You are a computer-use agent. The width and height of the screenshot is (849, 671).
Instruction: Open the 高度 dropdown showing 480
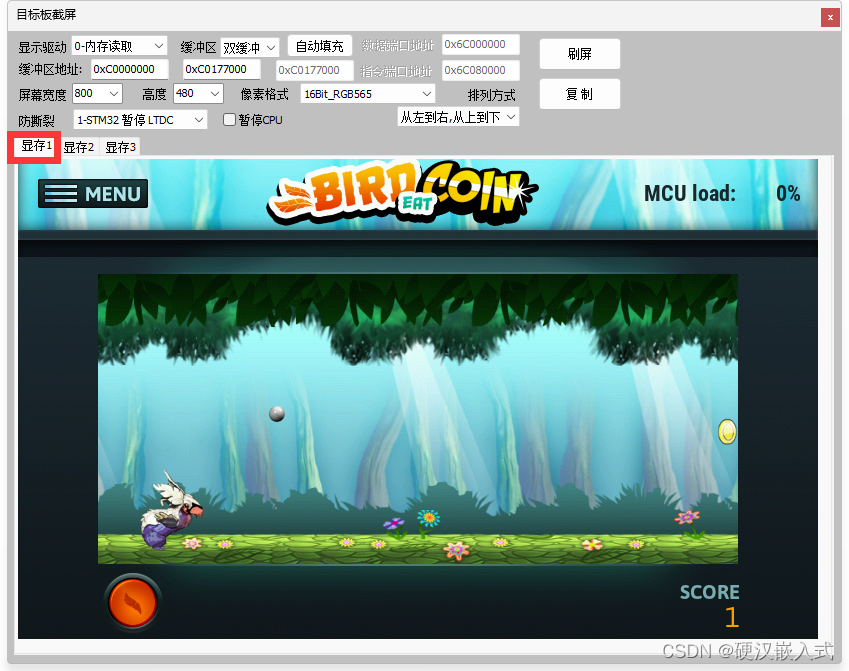click(x=198, y=94)
